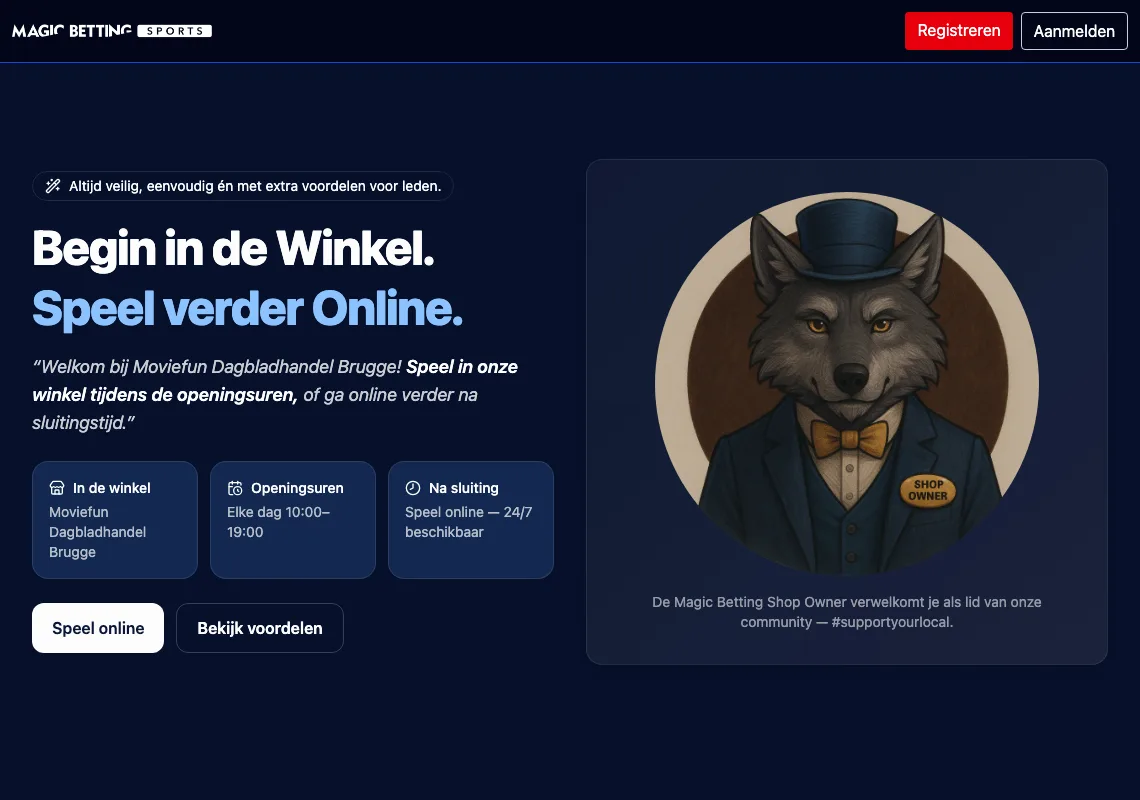Click the wolf shop owner portrait

pos(846,383)
